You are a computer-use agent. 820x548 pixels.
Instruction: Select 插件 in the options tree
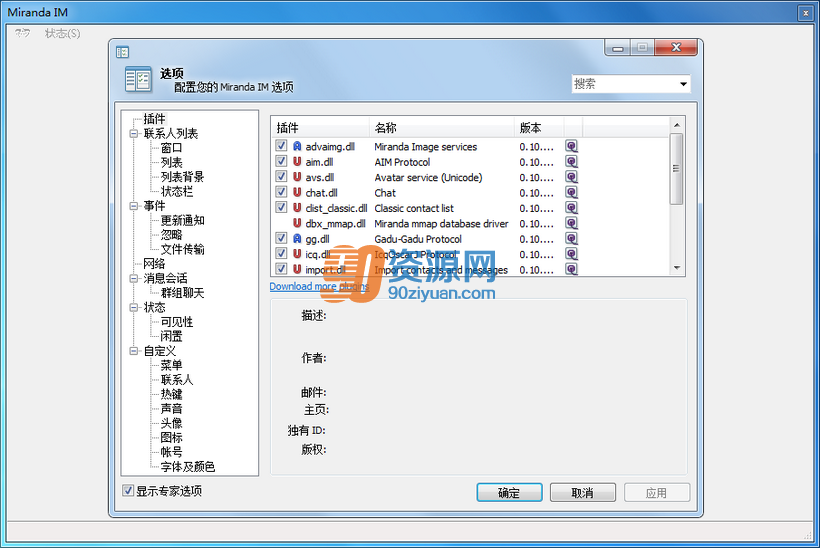click(x=154, y=119)
